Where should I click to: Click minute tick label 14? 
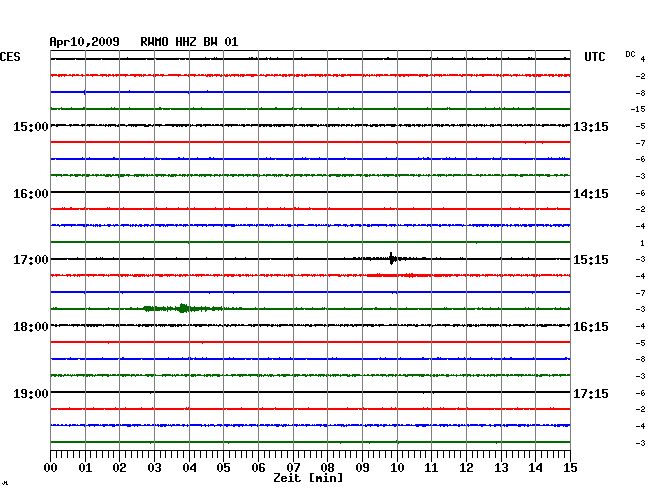click(x=535, y=468)
